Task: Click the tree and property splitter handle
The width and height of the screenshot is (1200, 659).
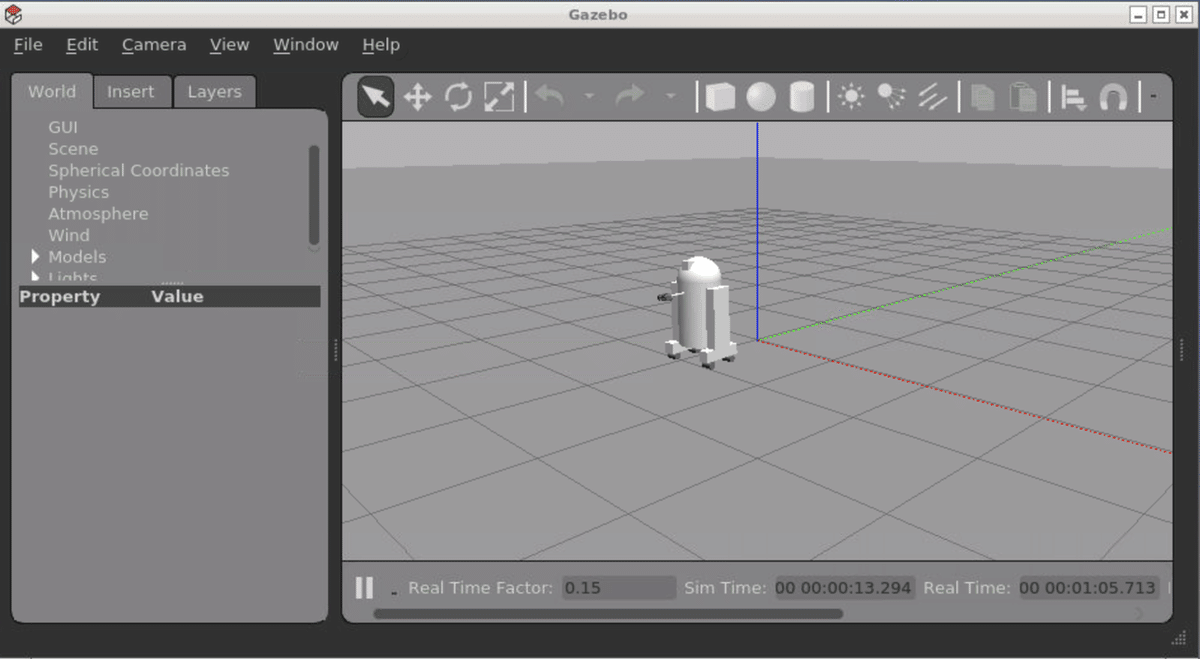Action: [172, 283]
